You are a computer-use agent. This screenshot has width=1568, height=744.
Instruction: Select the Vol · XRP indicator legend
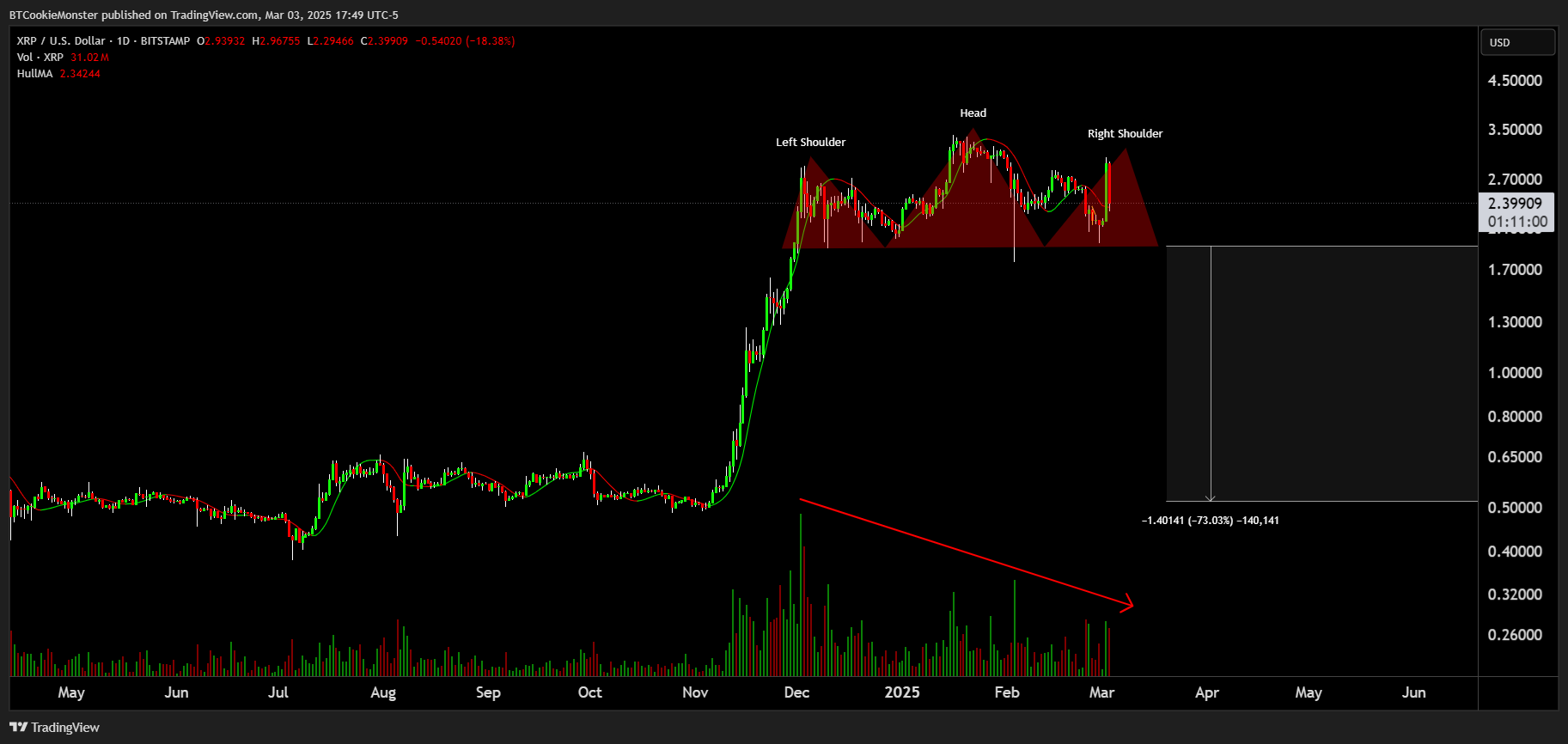(40, 57)
